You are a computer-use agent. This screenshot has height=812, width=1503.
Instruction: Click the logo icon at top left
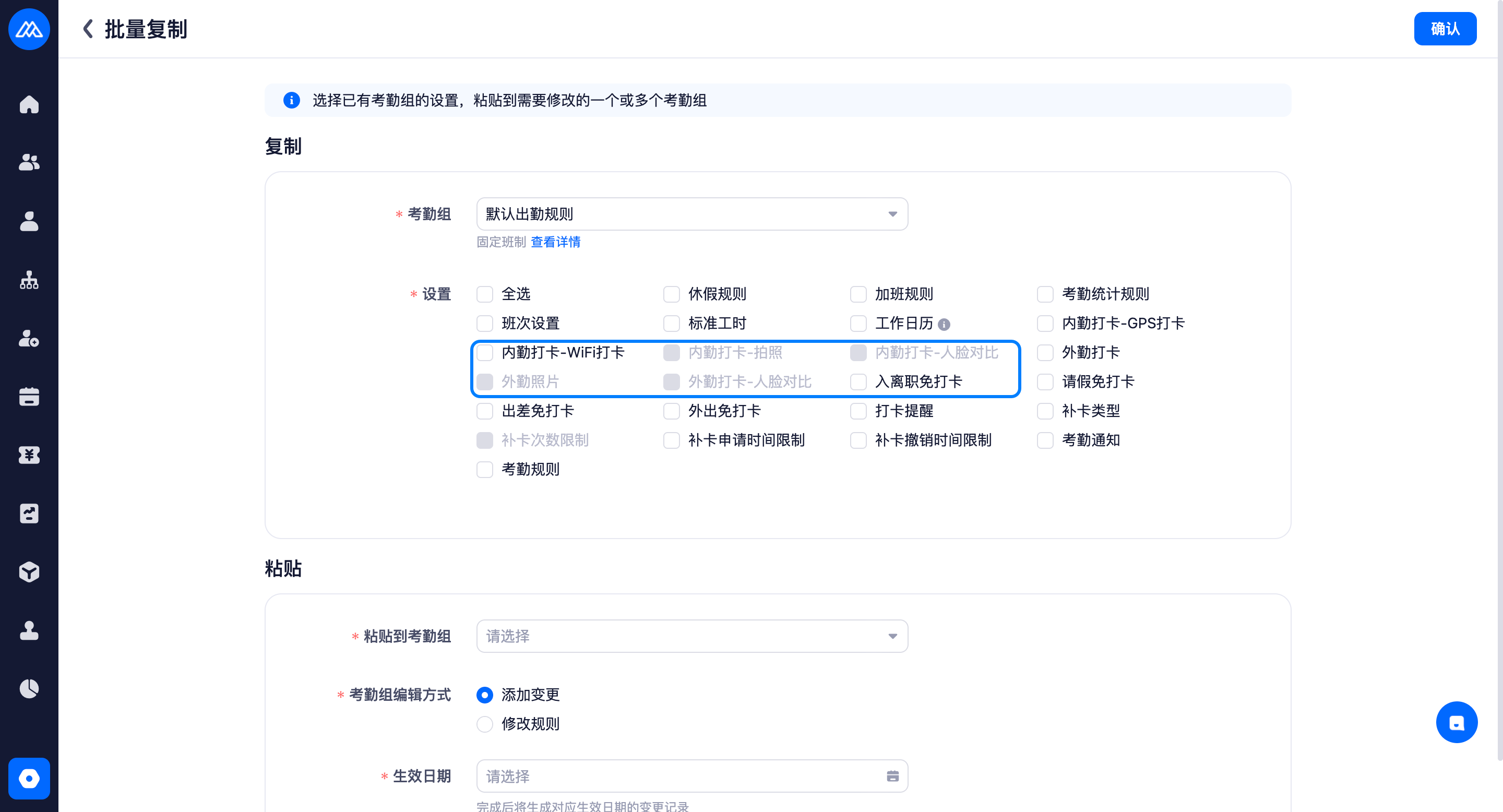pyautogui.click(x=29, y=29)
